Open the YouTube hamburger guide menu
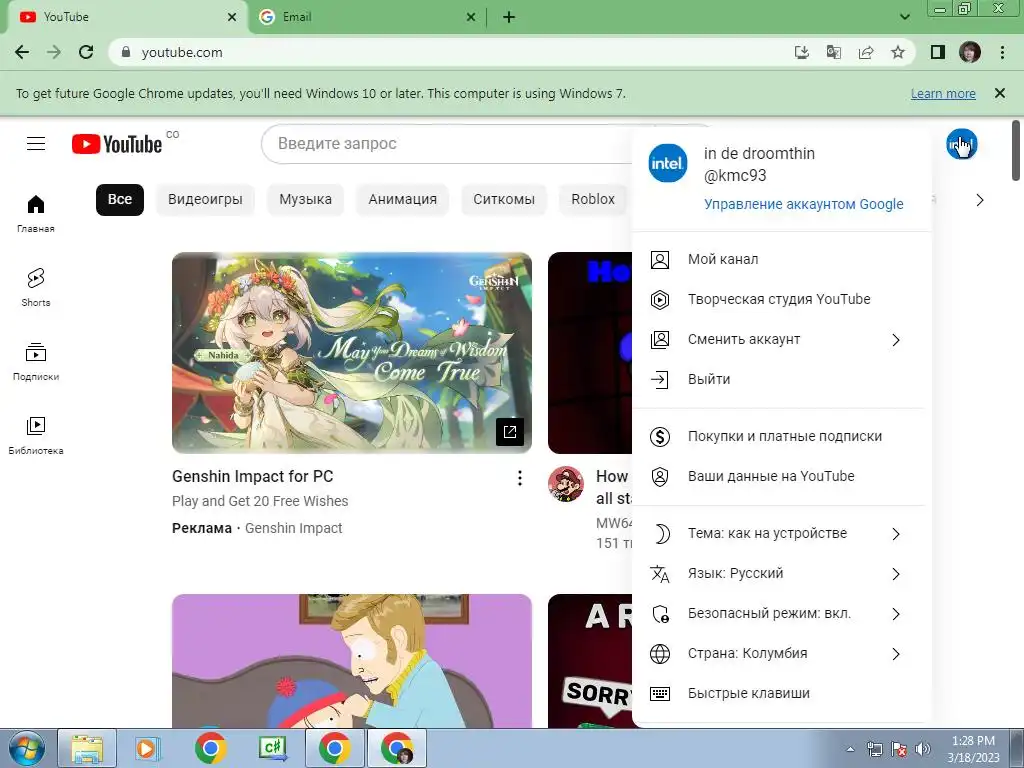Image resolution: width=1024 pixels, height=768 pixels. [36, 144]
